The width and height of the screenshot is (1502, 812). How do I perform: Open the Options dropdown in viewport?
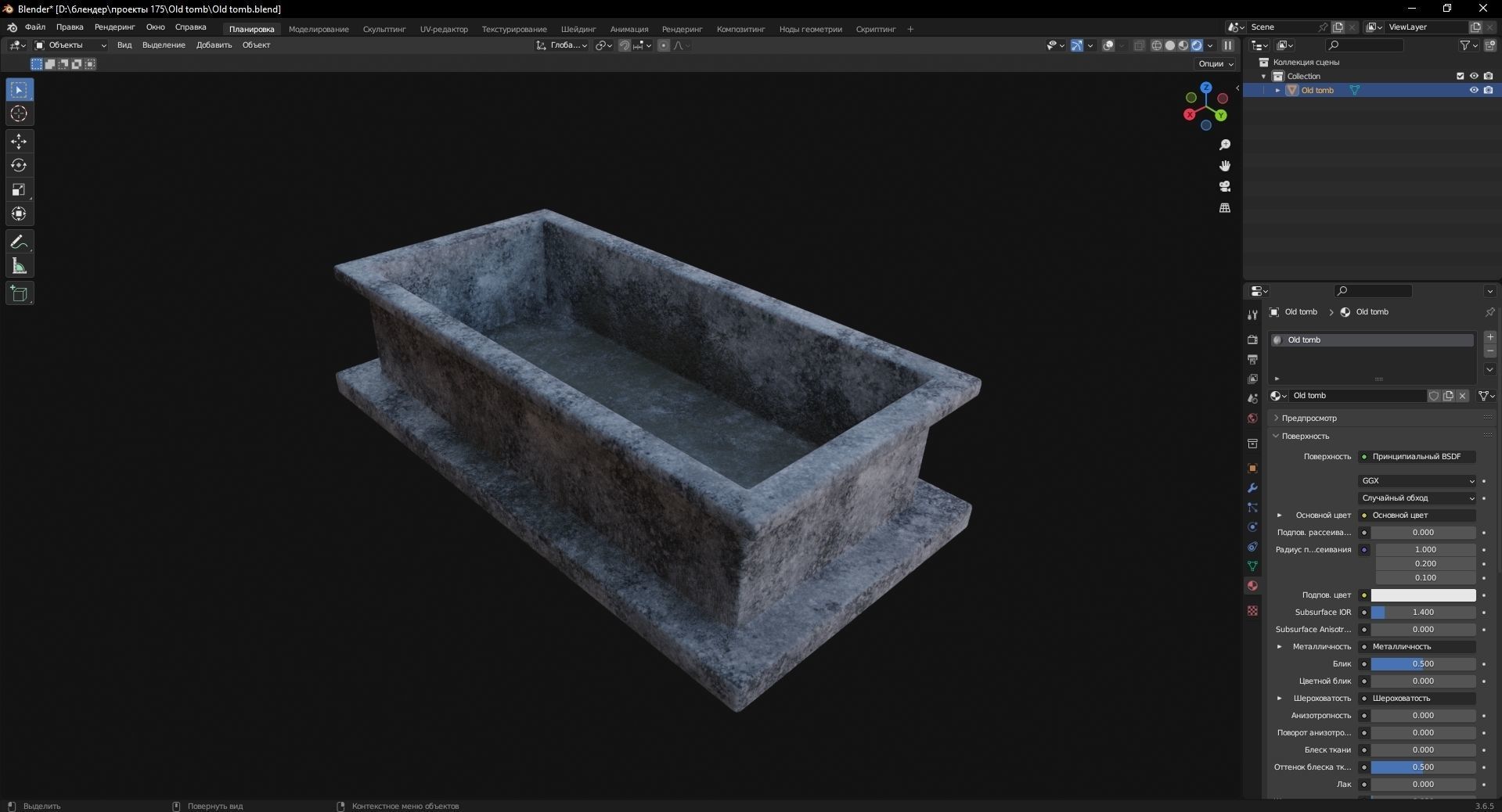[1216, 63]
